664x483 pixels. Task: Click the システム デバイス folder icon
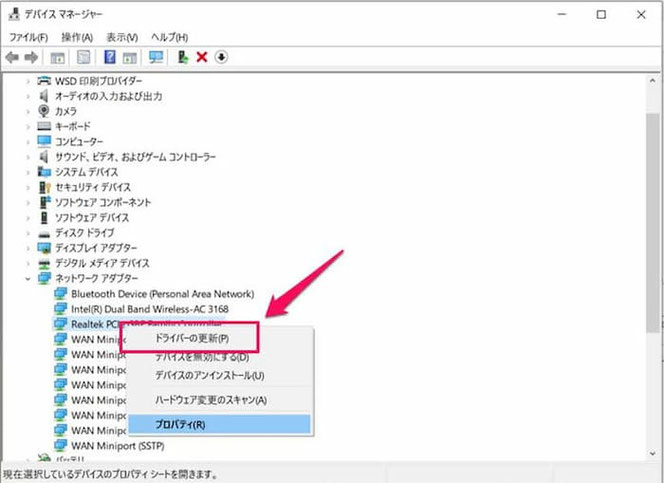tap(44, 171)
